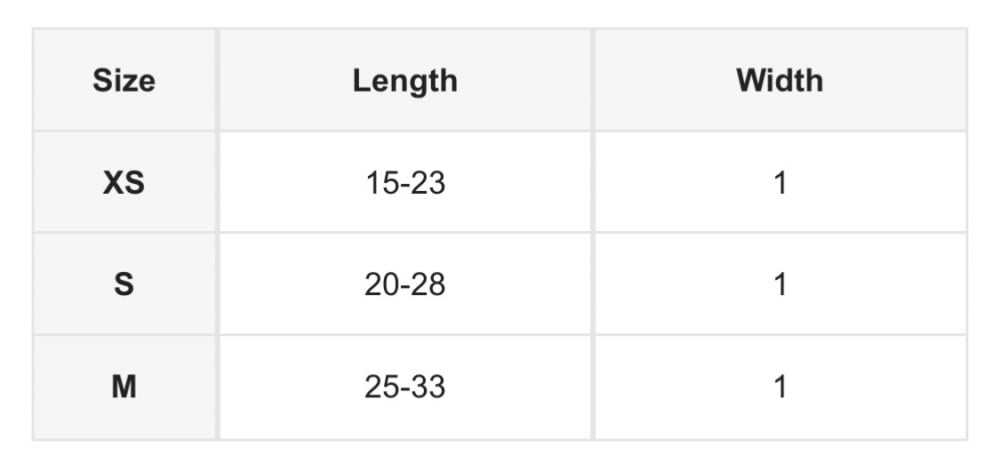This screenshot has height=463, width=1000.
Task: Pick the length cell for size M
Action: pyautogui.click(x=405, y=387)
